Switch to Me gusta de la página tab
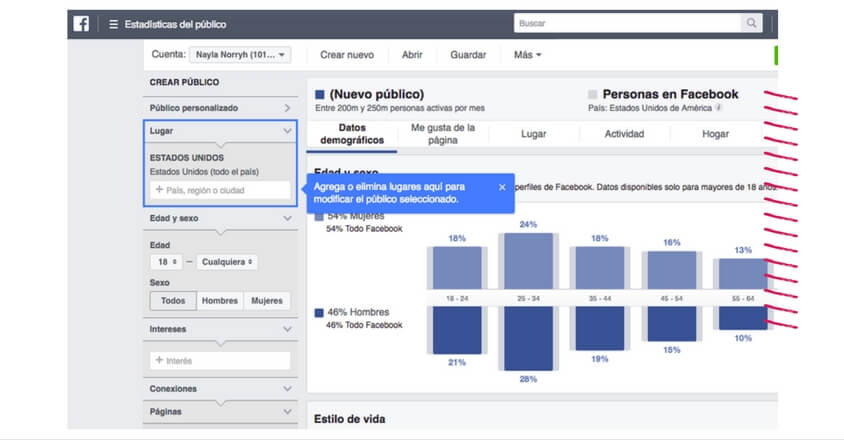This screenshot has width=844, height=440. pyautogui.click(x=443, y=134)
